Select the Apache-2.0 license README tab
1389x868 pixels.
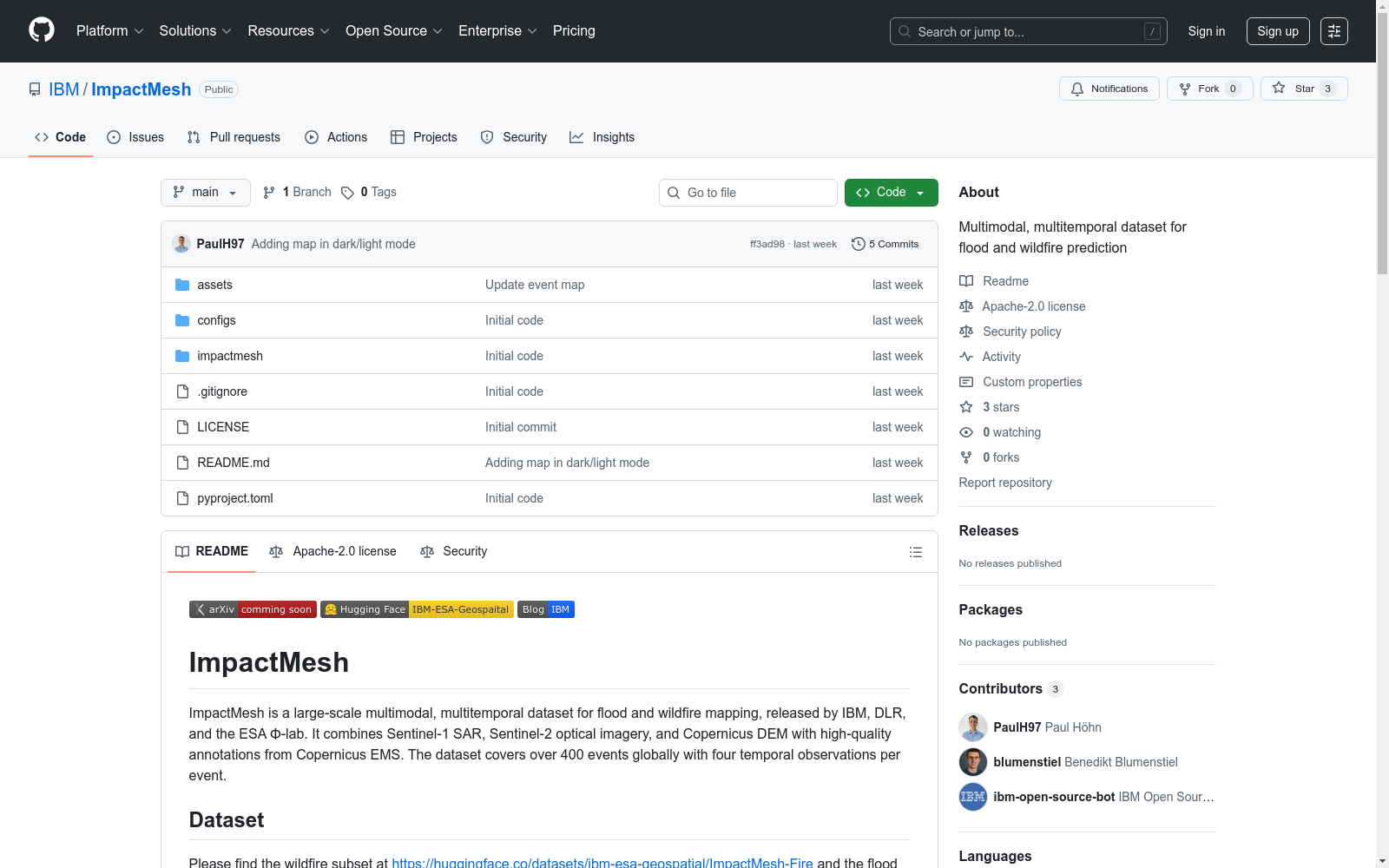pos(333,551)
